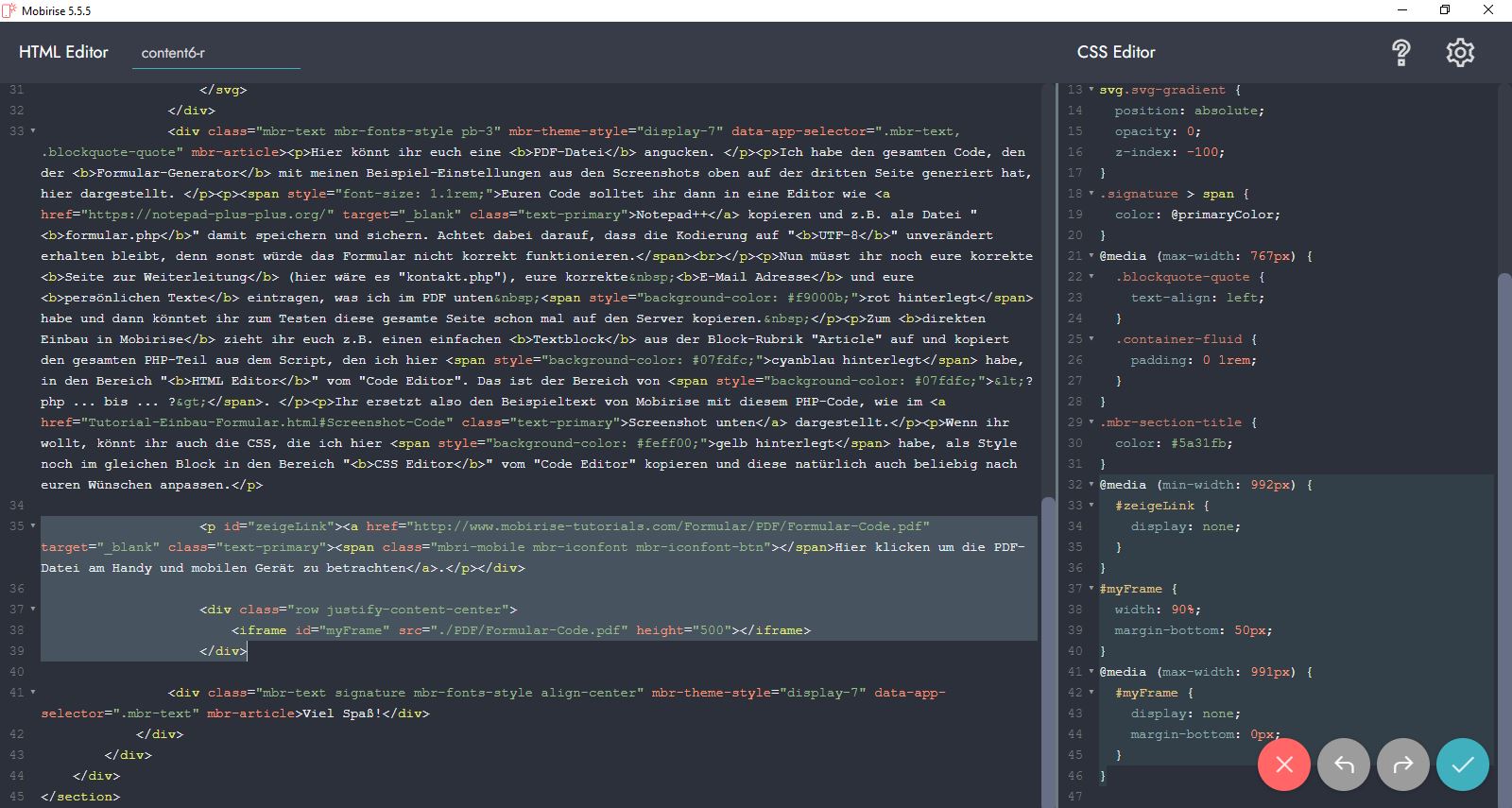Confirm changes with the checkmark button
Viewport: 1512px width, 808px height.
(1462, 765)
